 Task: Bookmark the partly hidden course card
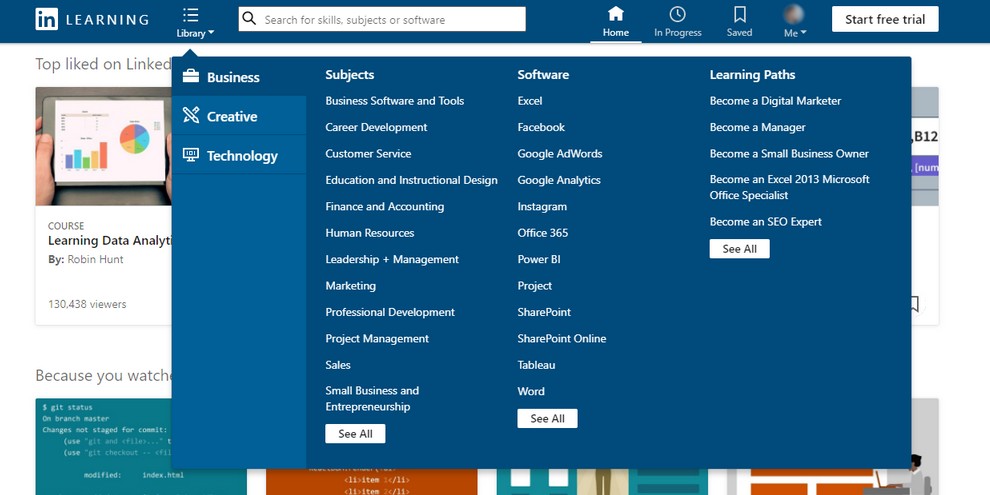915,304
